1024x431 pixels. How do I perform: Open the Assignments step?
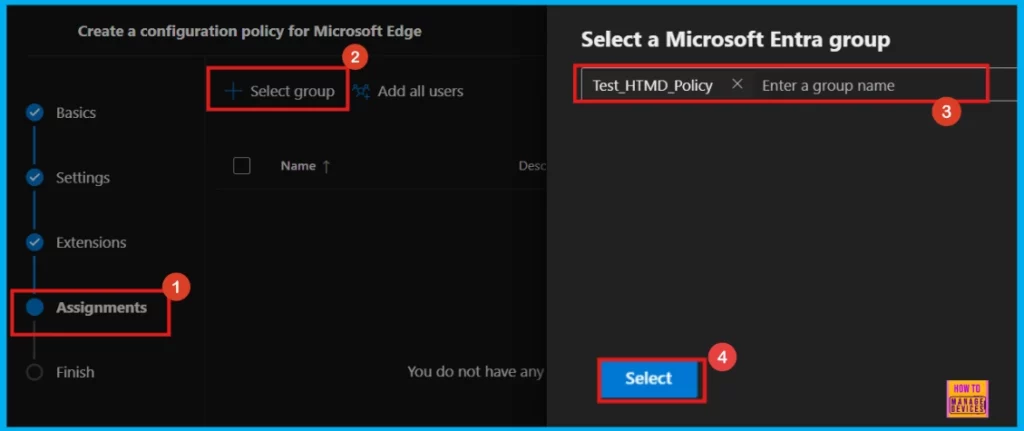[x=101, y=307]
